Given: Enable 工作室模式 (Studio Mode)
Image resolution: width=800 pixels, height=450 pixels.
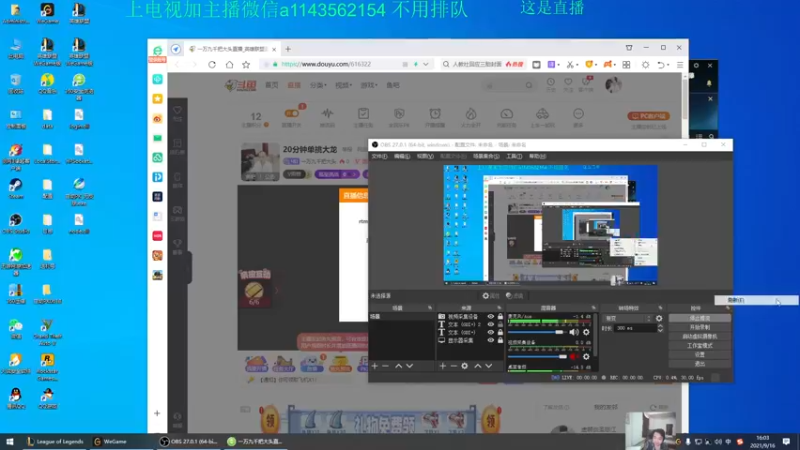Looking at the screenshot, I should pyautogui.click(x=699, y=345).
